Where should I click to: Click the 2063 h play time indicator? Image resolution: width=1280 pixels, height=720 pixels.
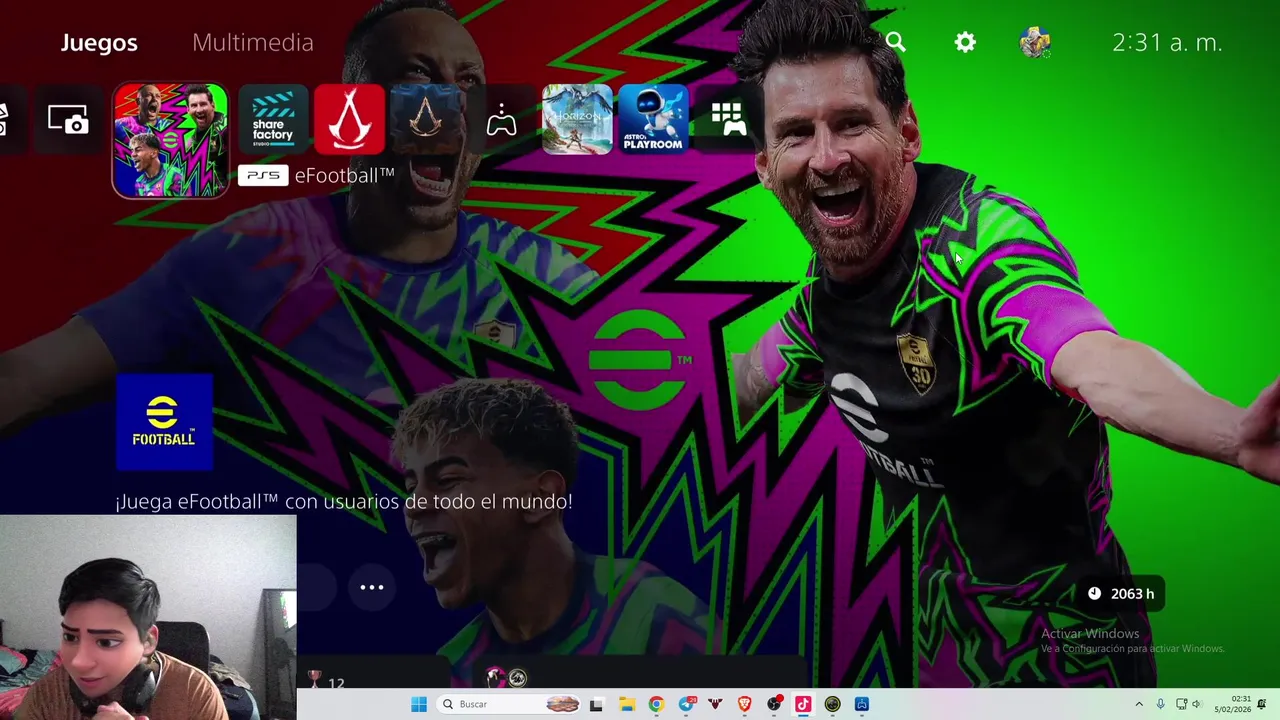(x=1121, y=594)
